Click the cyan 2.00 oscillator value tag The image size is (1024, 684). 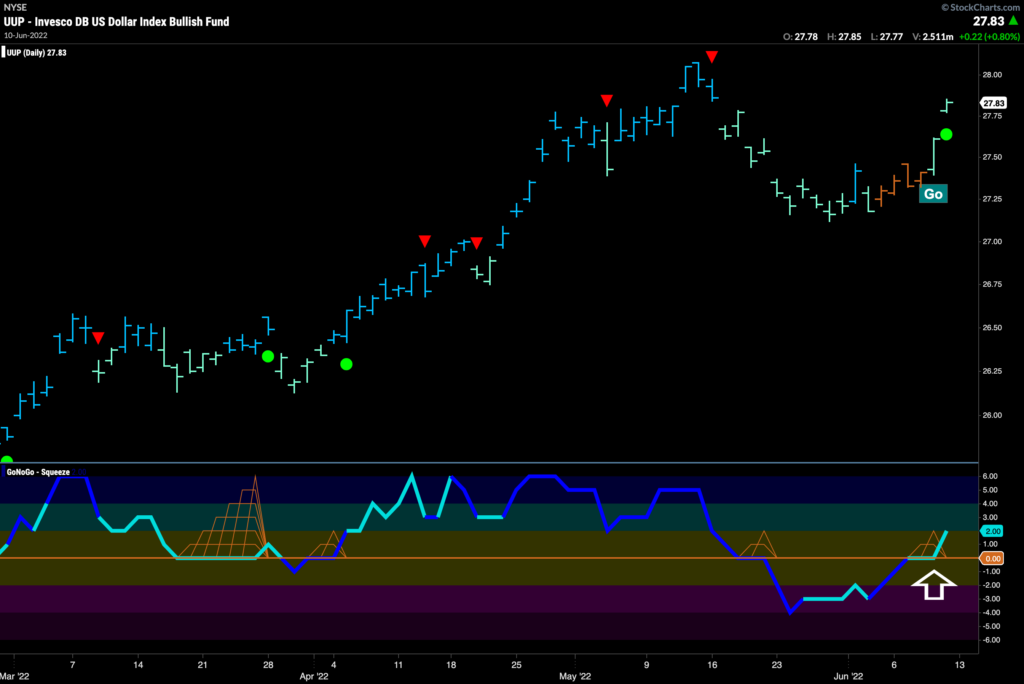click(992, 531)
